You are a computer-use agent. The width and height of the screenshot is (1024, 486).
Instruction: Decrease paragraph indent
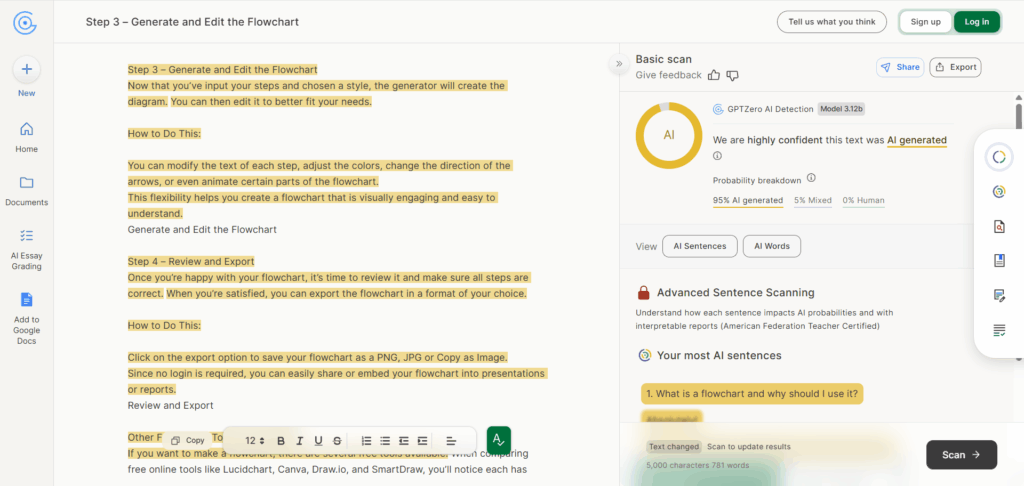coord(404,441)
